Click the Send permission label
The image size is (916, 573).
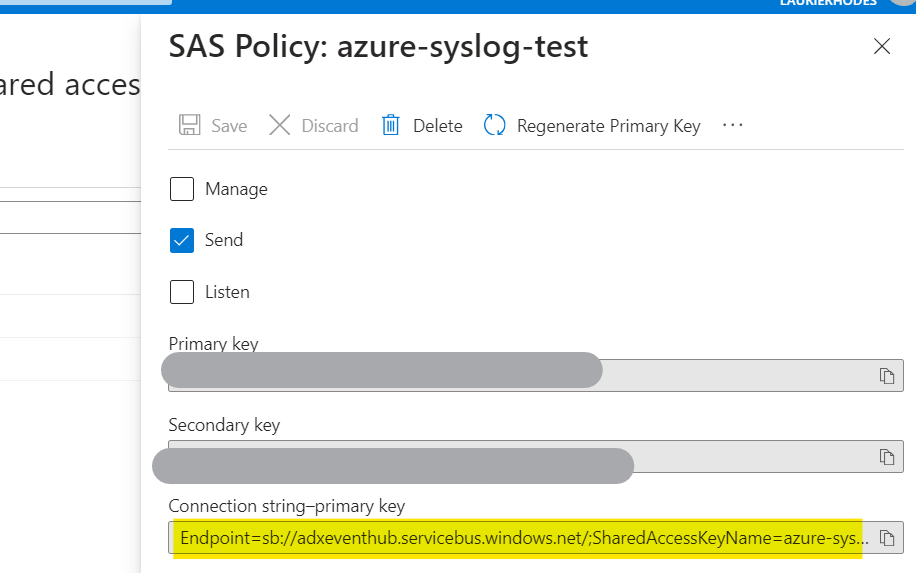click(224, 240)
